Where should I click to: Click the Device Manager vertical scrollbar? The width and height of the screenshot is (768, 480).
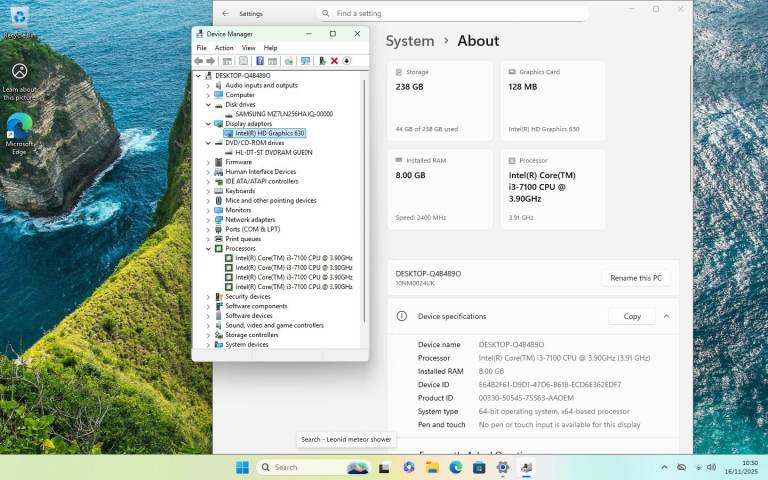click(x=364, y=201)
